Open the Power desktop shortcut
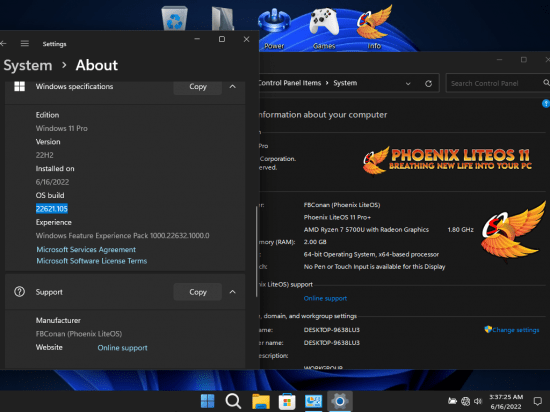 pyautogui.click(x=274, y=29)
